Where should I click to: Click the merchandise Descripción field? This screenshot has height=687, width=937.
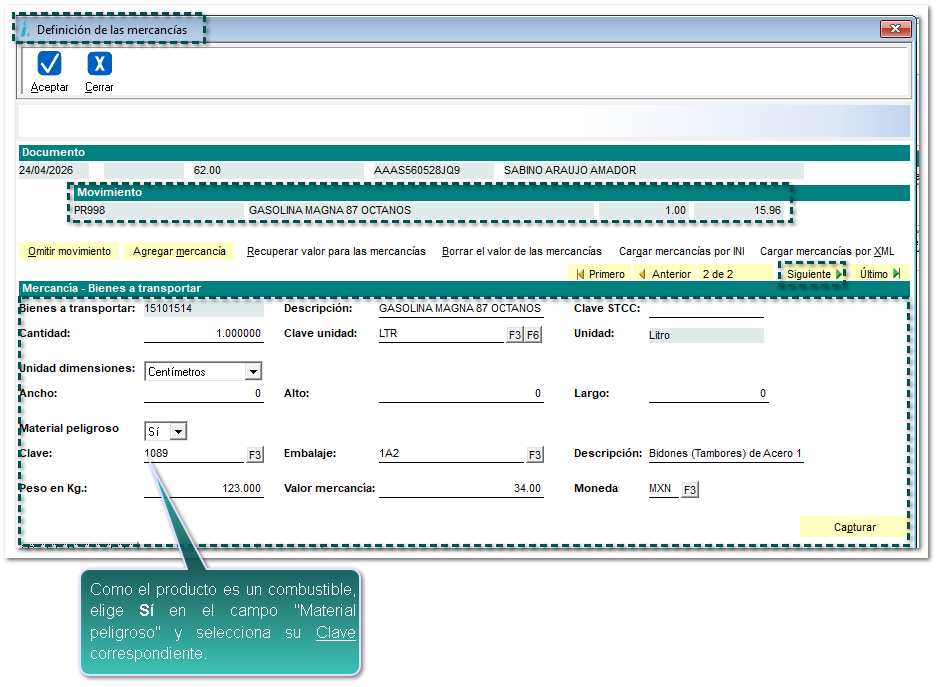point(461,308)
